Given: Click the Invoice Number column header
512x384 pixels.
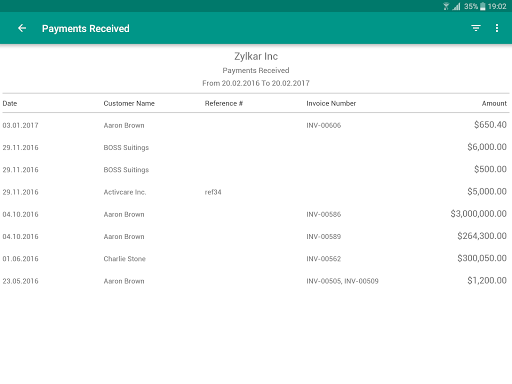Looking at the screenshot, I should coord(331,103).
